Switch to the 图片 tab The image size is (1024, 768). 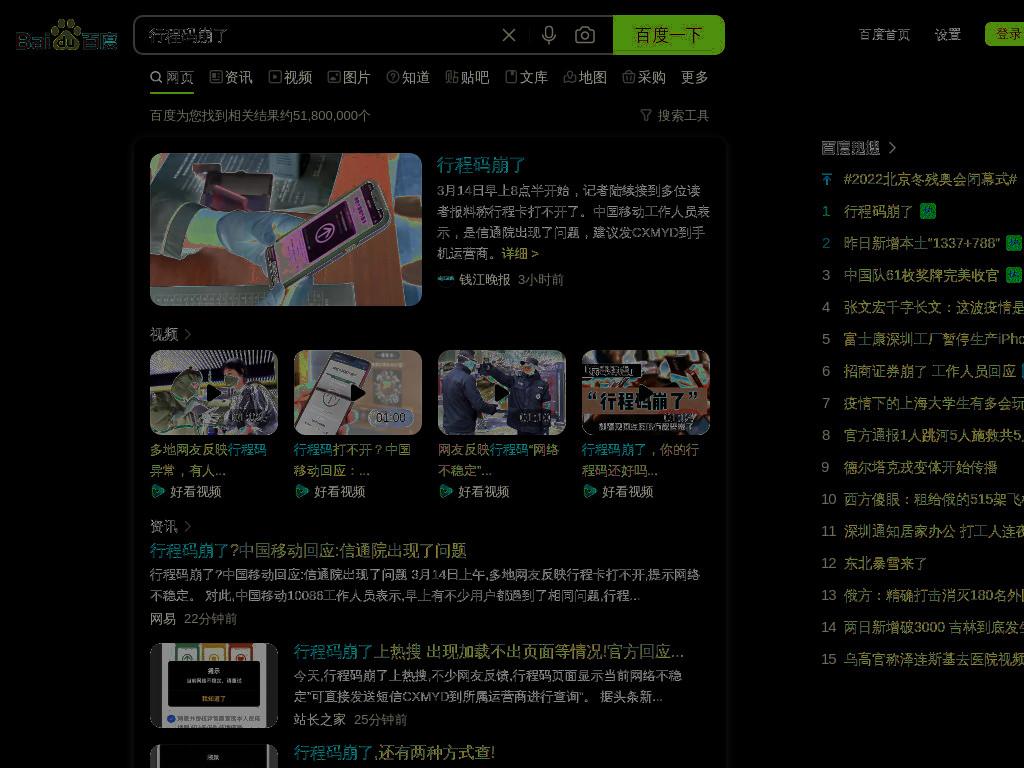point(349,78)
